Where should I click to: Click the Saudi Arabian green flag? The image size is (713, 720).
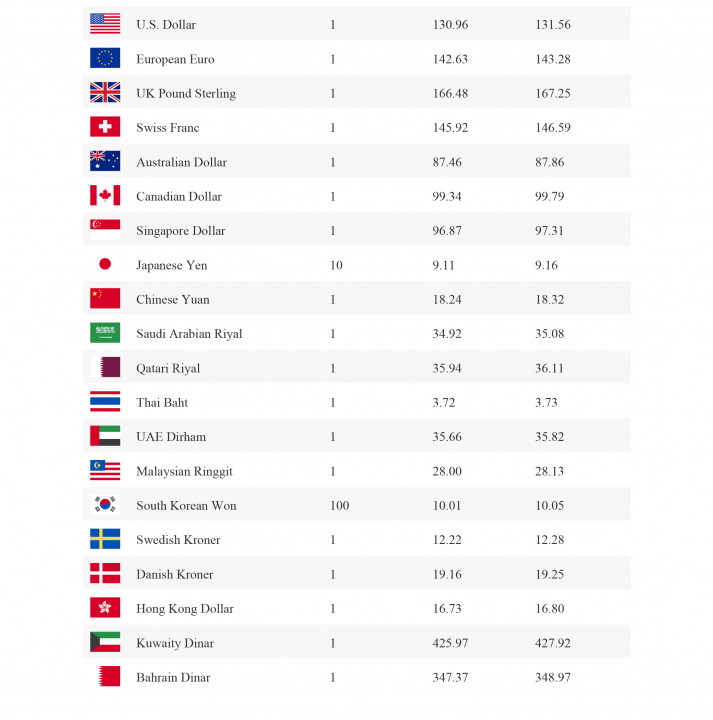(105, 333)
